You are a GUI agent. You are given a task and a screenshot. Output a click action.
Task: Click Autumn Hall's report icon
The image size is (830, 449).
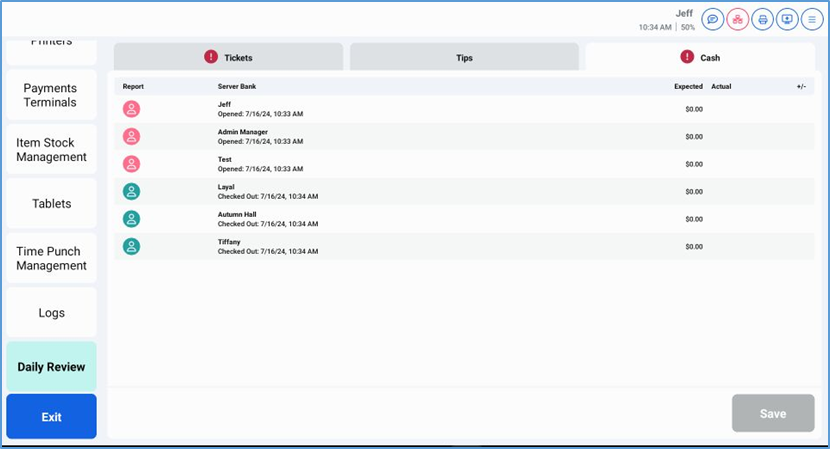tap(132, 219)
